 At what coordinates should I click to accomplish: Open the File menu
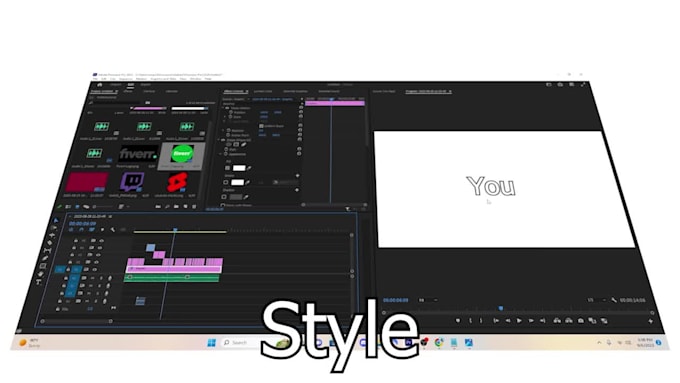[95, 79]
